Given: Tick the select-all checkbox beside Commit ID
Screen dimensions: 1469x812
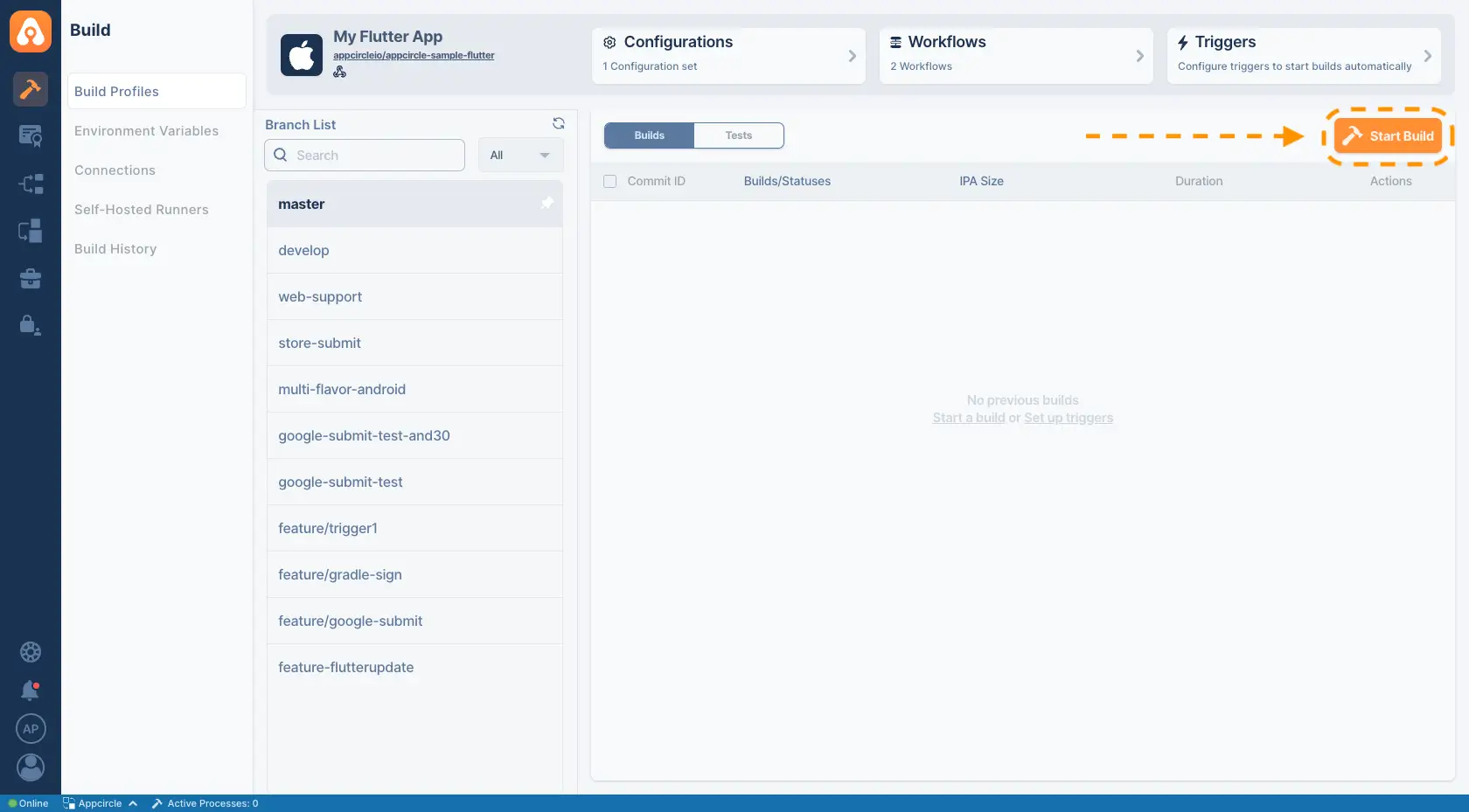Looking at the screenshot, I should point(610,181).
